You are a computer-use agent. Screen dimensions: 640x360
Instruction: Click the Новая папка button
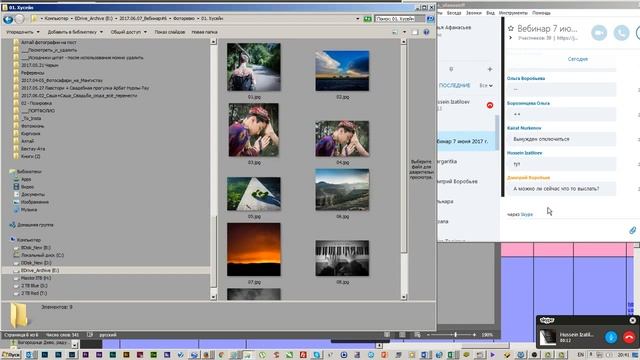pyautogui.click(x=204, y=32)
